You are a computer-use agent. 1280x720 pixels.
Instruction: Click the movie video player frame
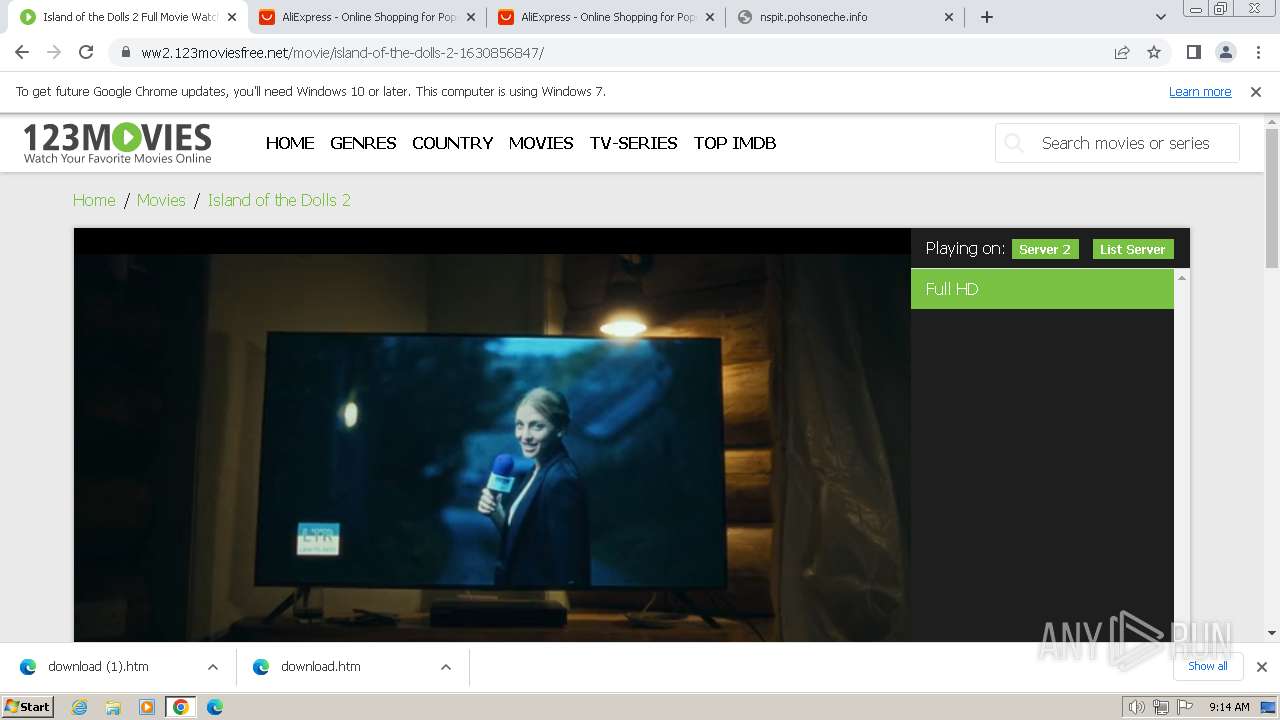click(x=492, y=435)
